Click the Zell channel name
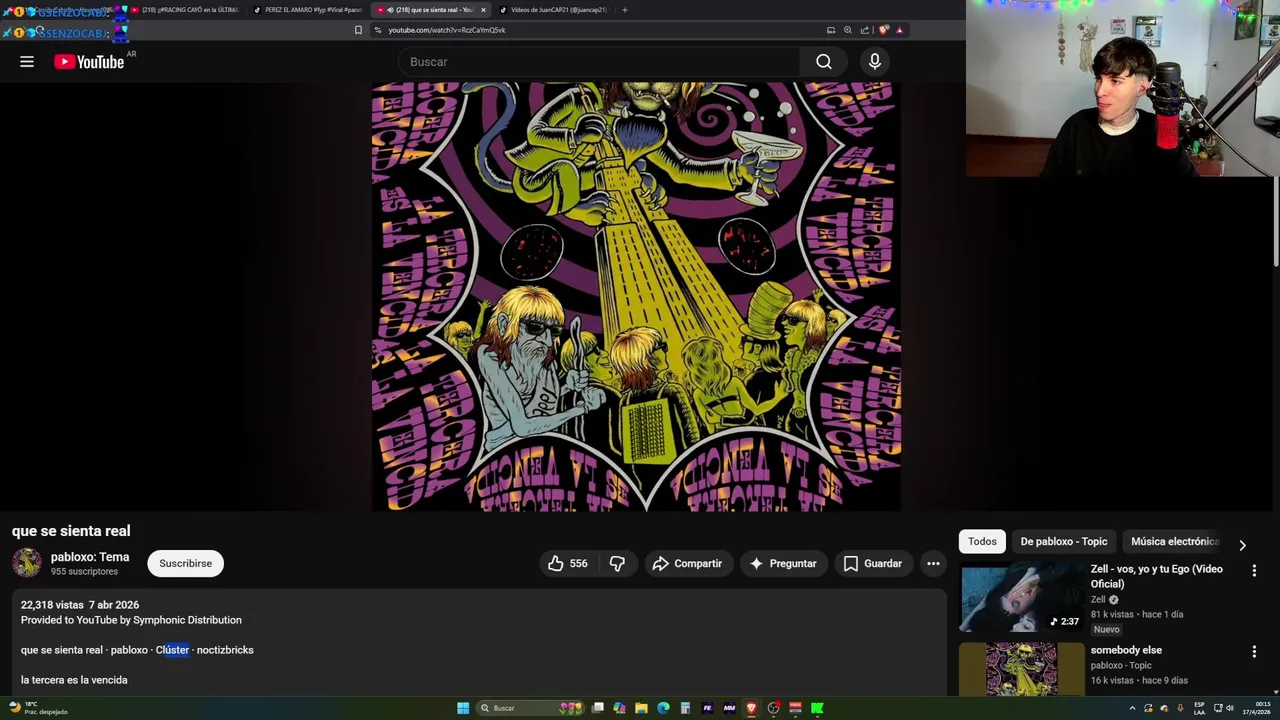This screenshot has height=720, width=1280. pyautogui.click(x=1098, y=600)
